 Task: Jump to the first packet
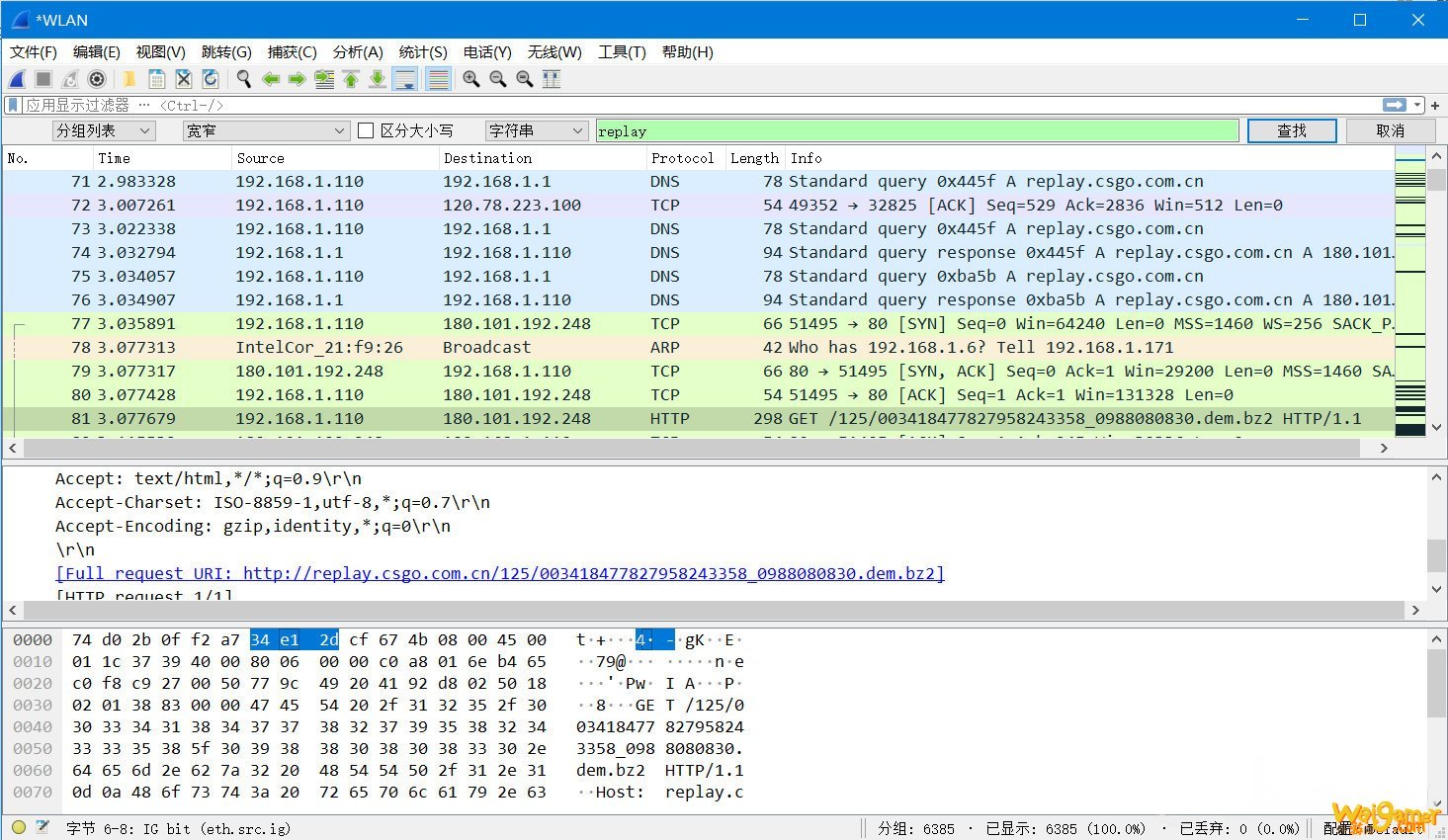pyautogui.click(x=351, y=79)
